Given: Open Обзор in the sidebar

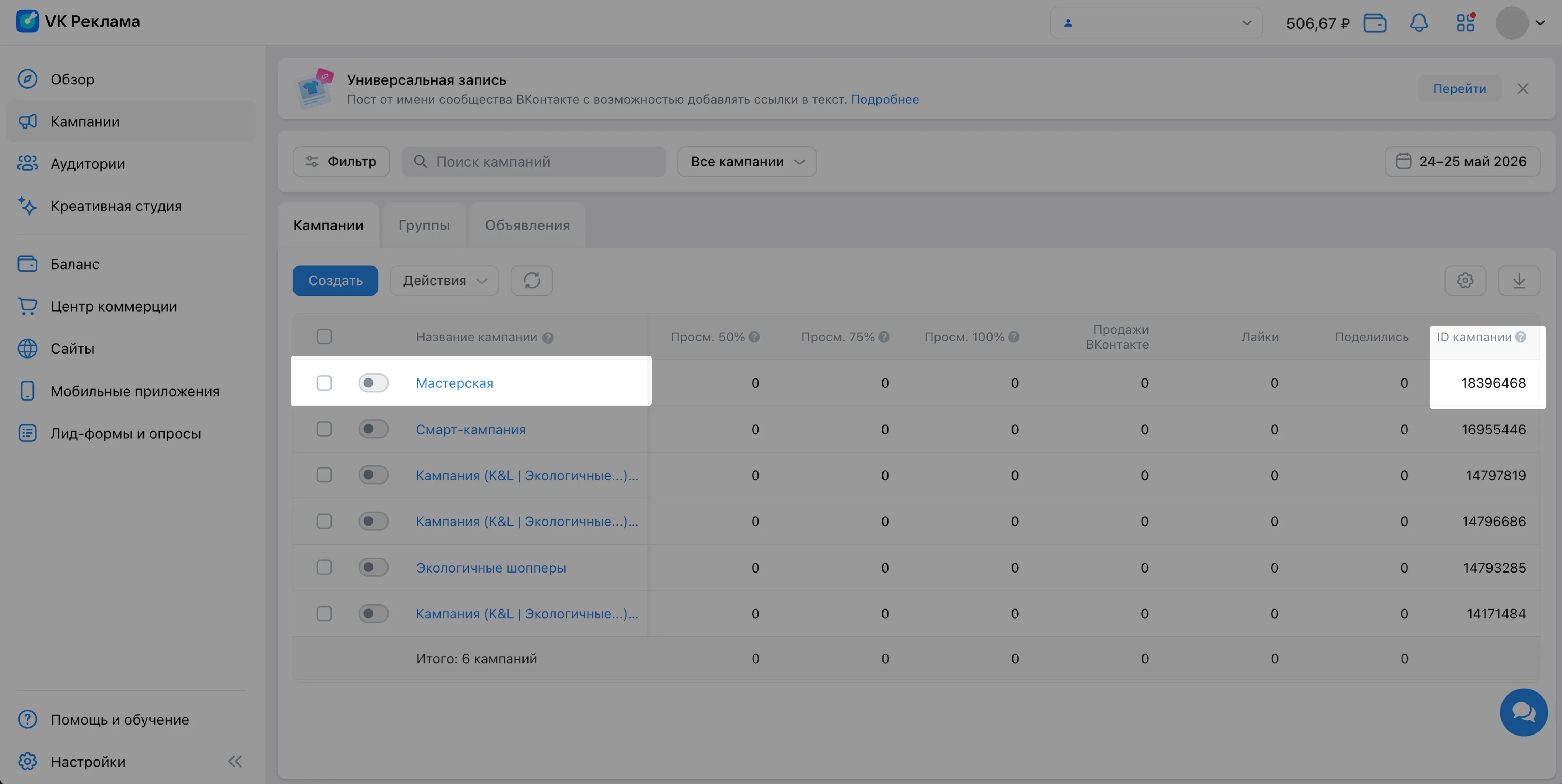Looking at the screenshot, I should pos(131,79).
